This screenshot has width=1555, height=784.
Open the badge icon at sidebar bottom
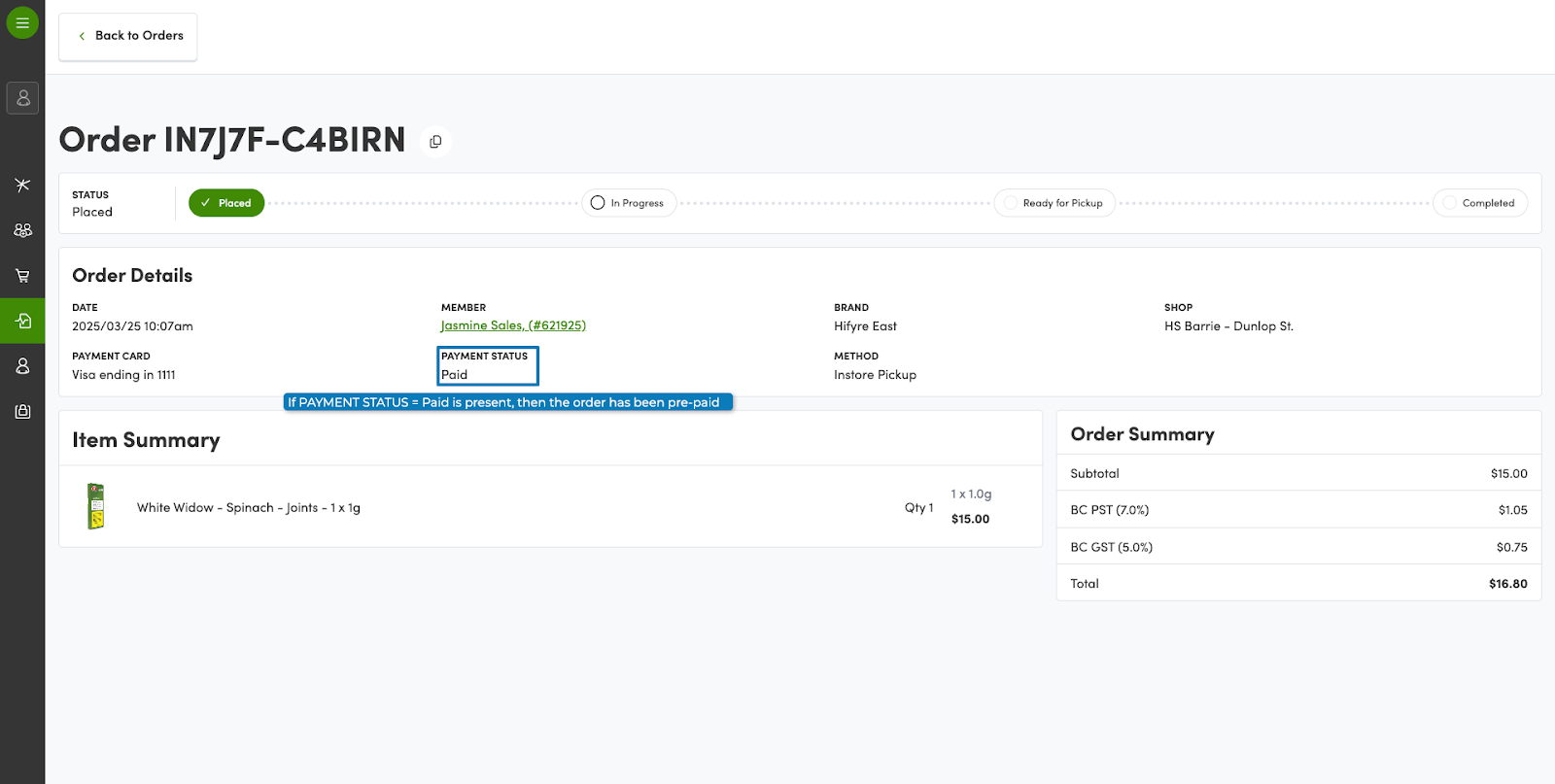pyautogui.click(x=22, y=412)
